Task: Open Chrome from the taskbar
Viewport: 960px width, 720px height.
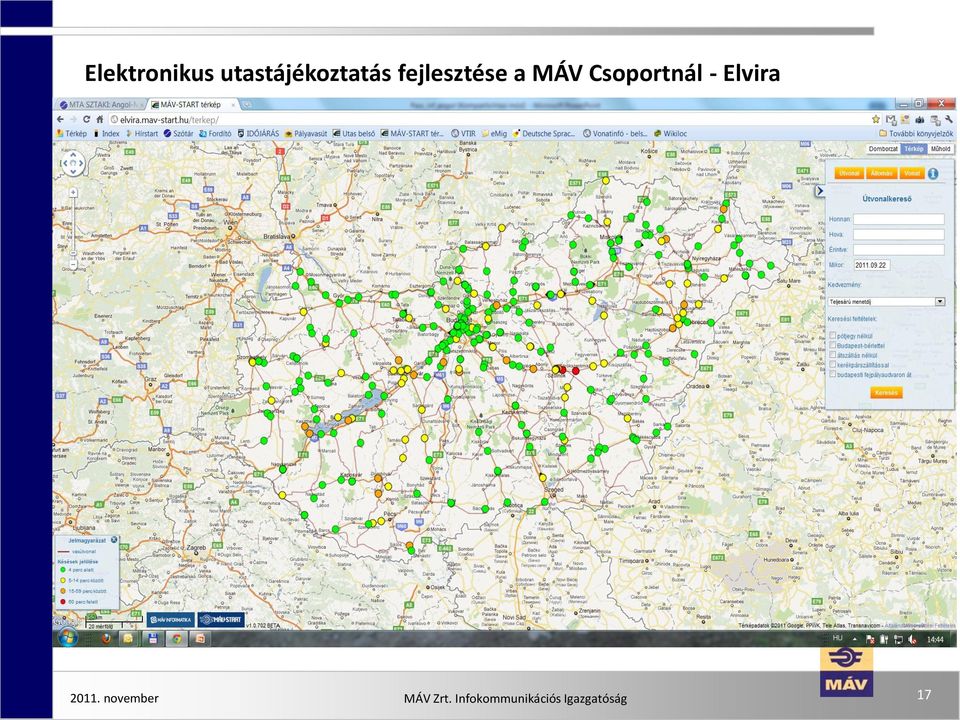Action: tap(176, 639)
